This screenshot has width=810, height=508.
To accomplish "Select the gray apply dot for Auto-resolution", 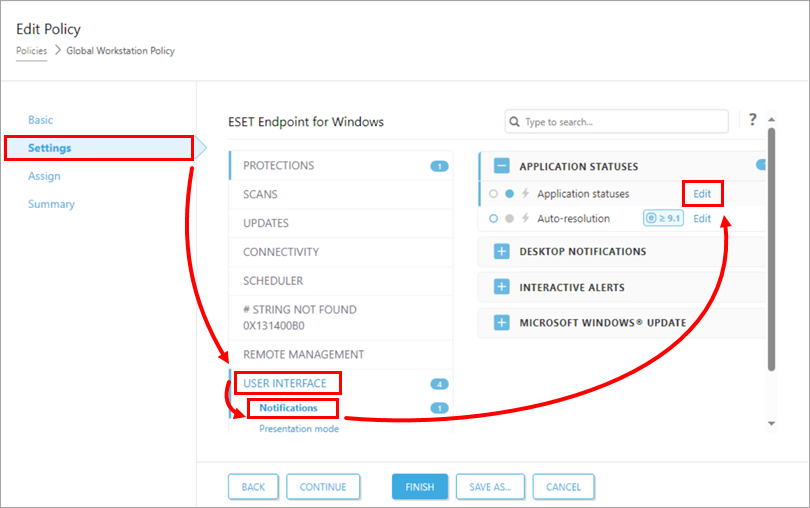I will [x=510, y=219].
